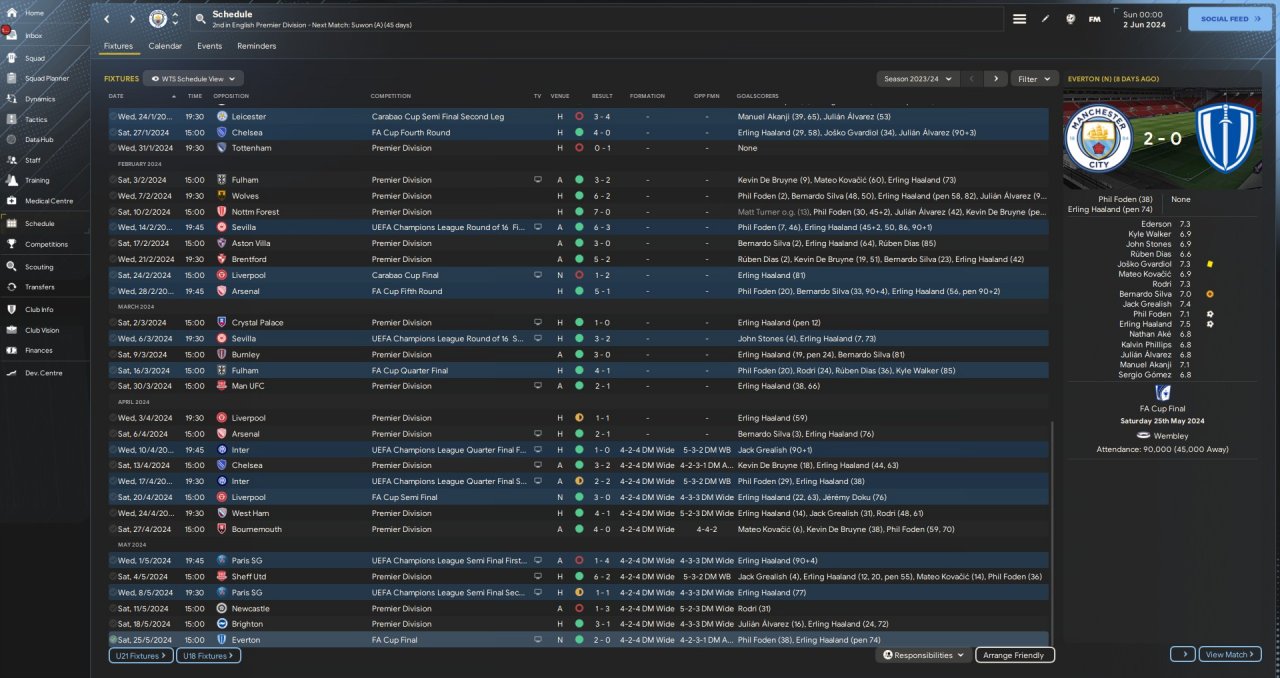
Task: Select the 11/5/2024 Newcastle row radio
Action: coord(113,608)
